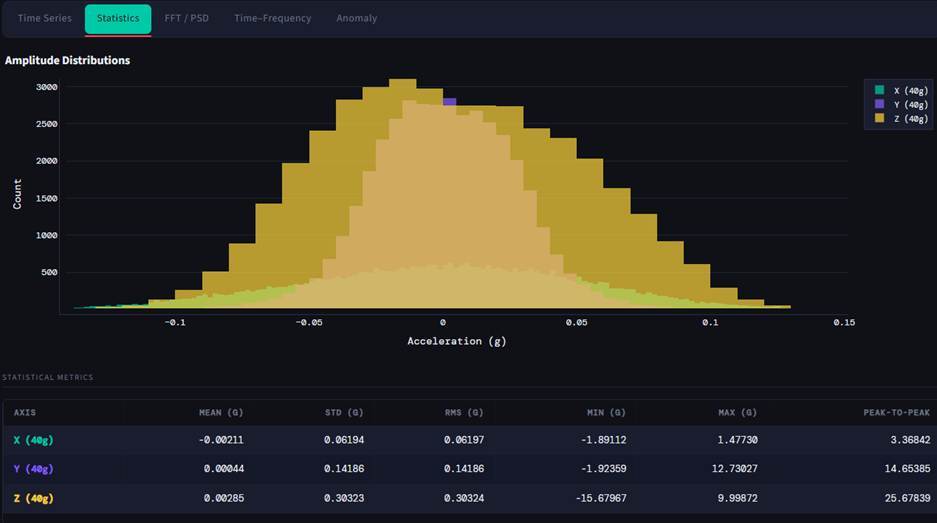Click STD value 0.30323
This screenshot has height=523, width=937.
344,498
